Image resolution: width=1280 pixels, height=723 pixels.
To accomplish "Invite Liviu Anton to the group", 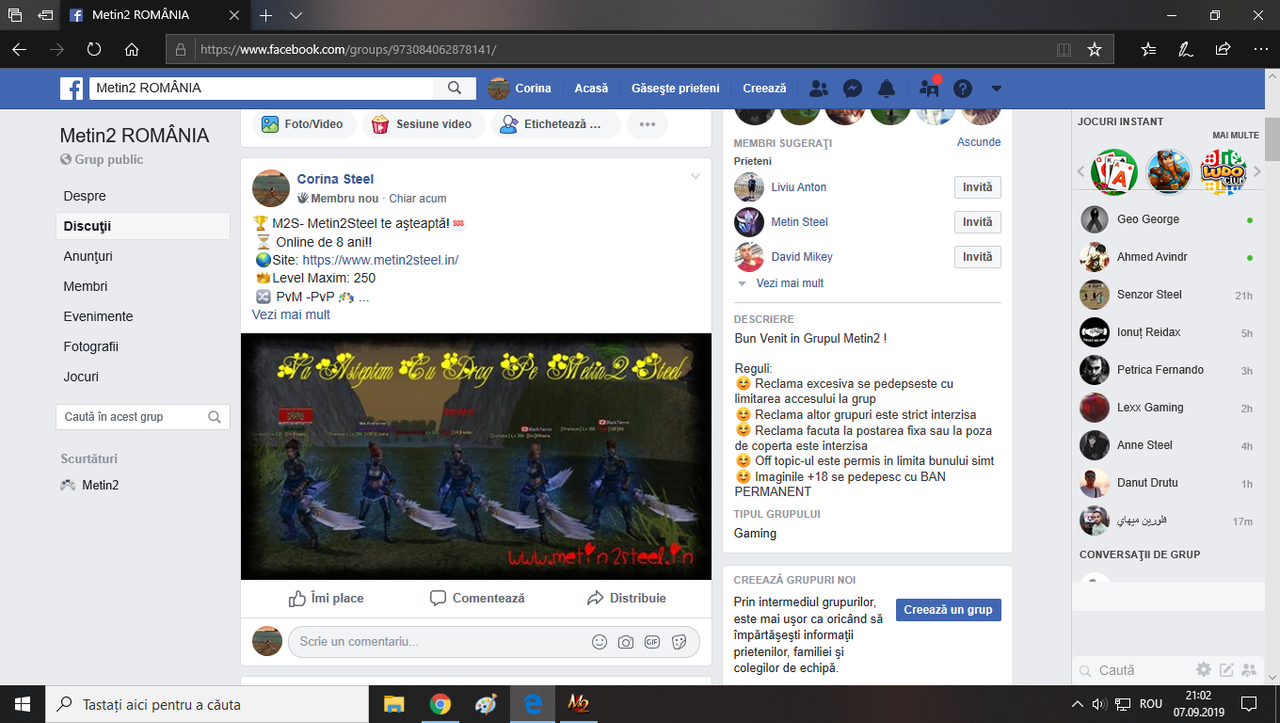I will click(x=977, y=187).
